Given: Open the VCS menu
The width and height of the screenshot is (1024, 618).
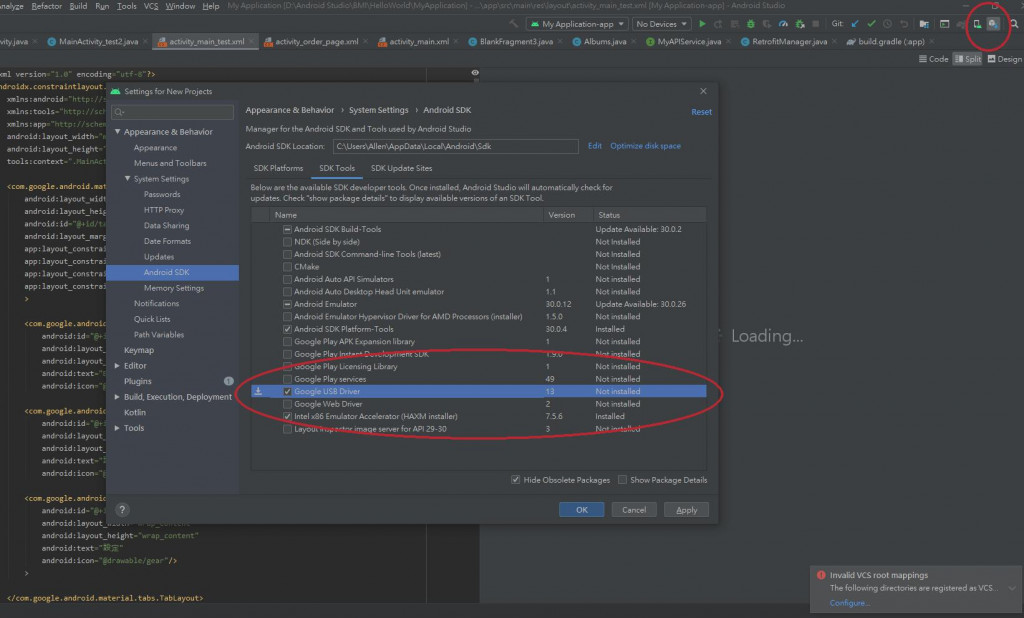Looking at the screenshot, I should 151,6.
